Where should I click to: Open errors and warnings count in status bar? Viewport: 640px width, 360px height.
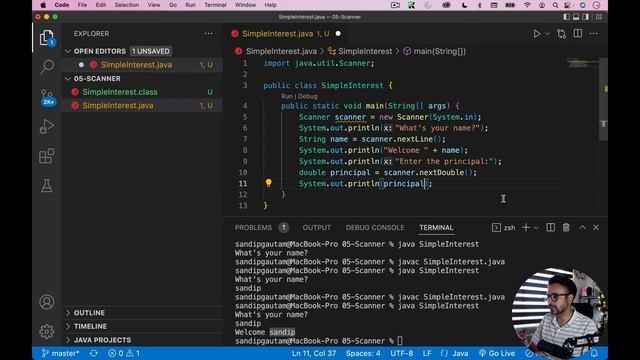tap(124, 353)
